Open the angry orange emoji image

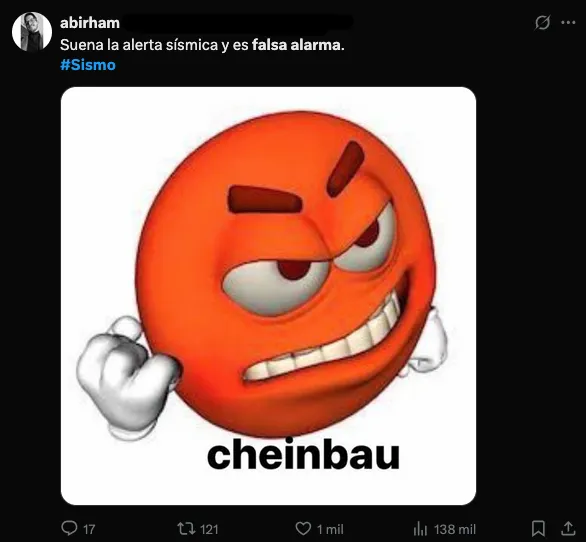coord(268,296)
